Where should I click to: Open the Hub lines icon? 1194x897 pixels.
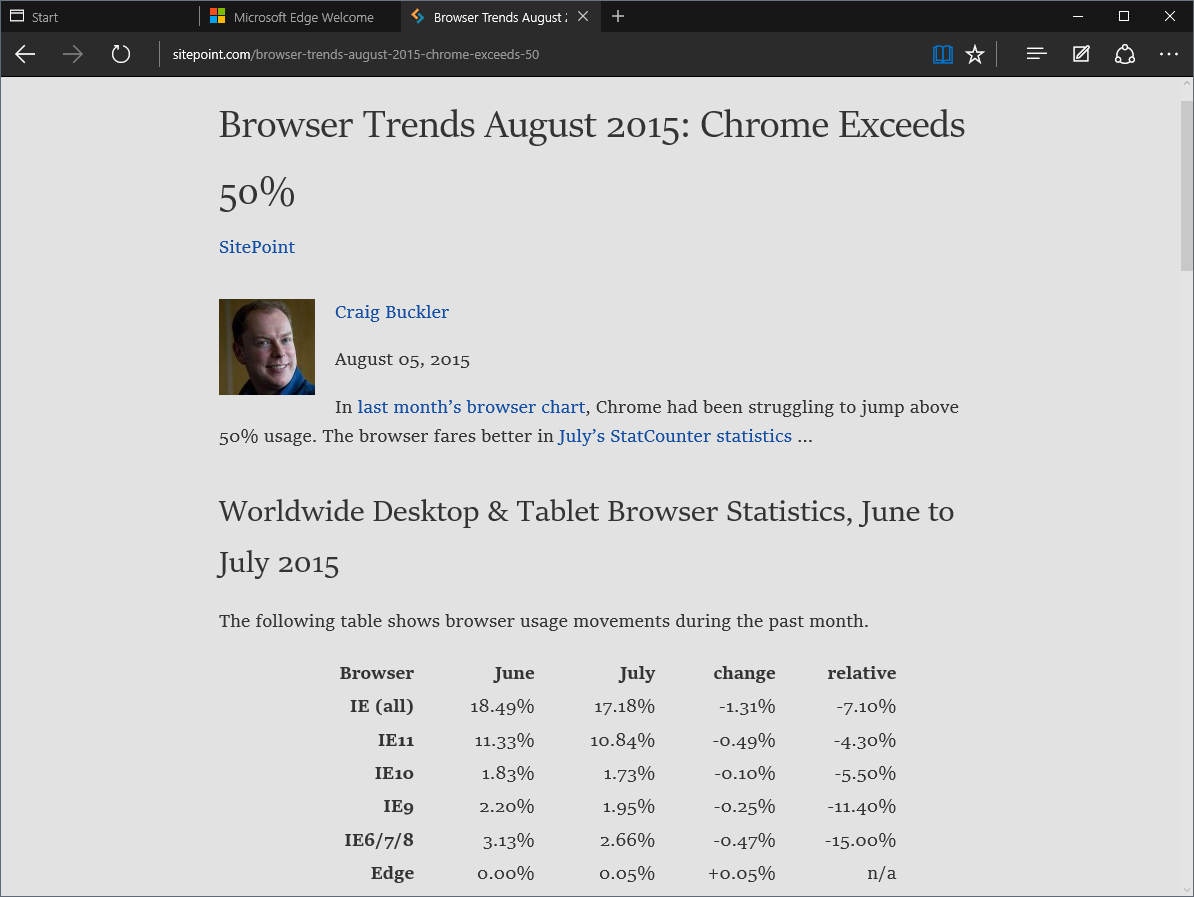pos(1037,54)
